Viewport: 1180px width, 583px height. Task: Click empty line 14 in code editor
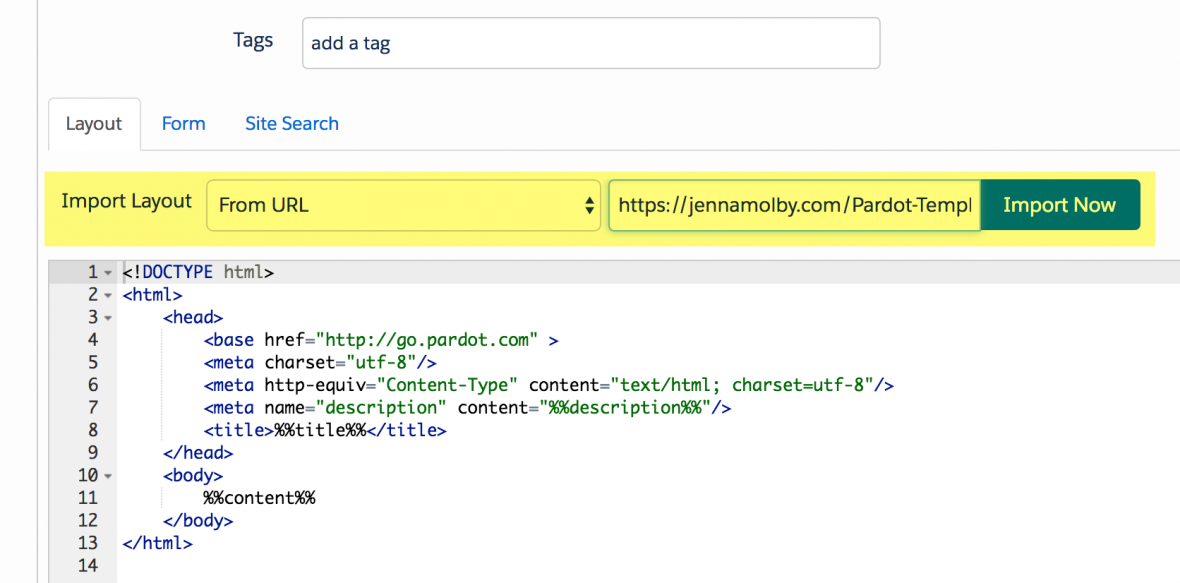tap(400, 566)
